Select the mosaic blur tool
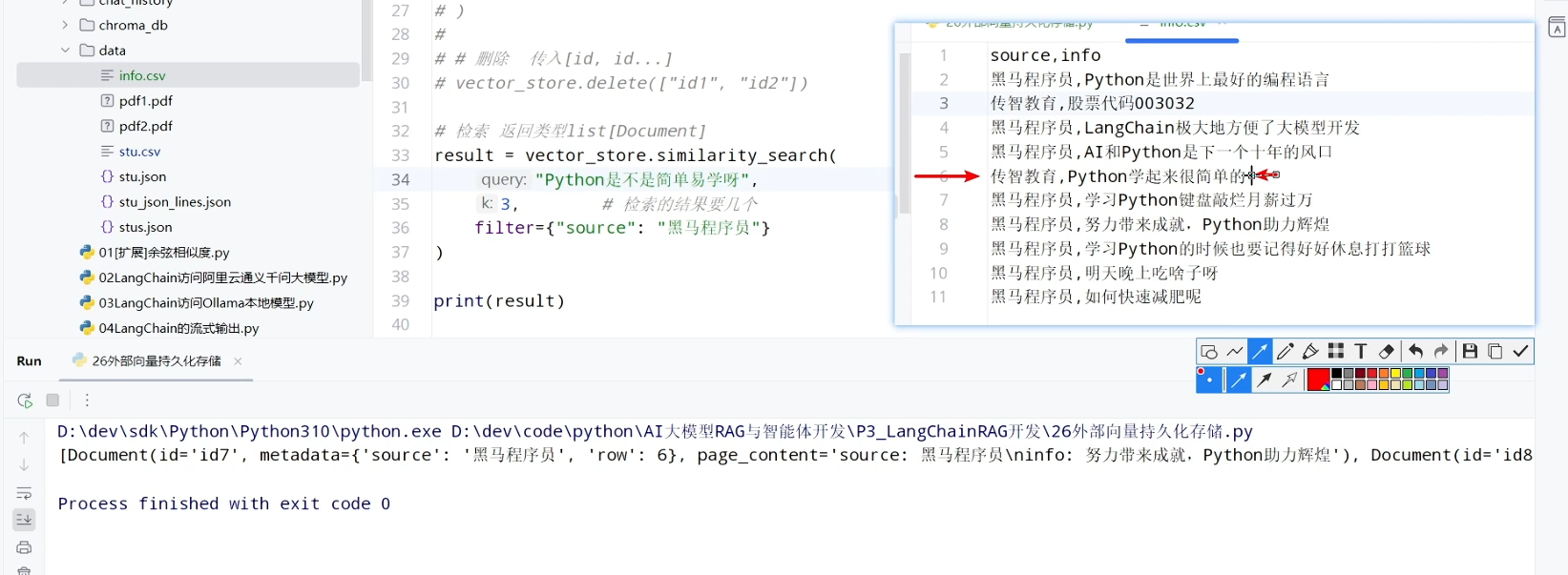Viewport: 1568px width, 575px height. [x=1336, y=352]
